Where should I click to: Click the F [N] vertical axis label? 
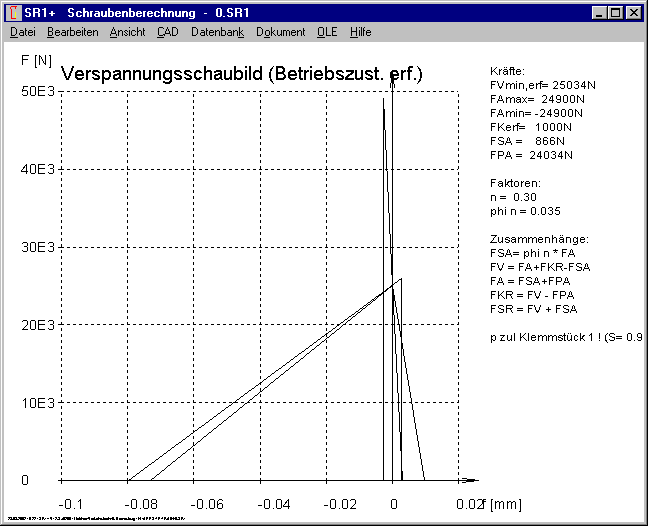[36, 60]
